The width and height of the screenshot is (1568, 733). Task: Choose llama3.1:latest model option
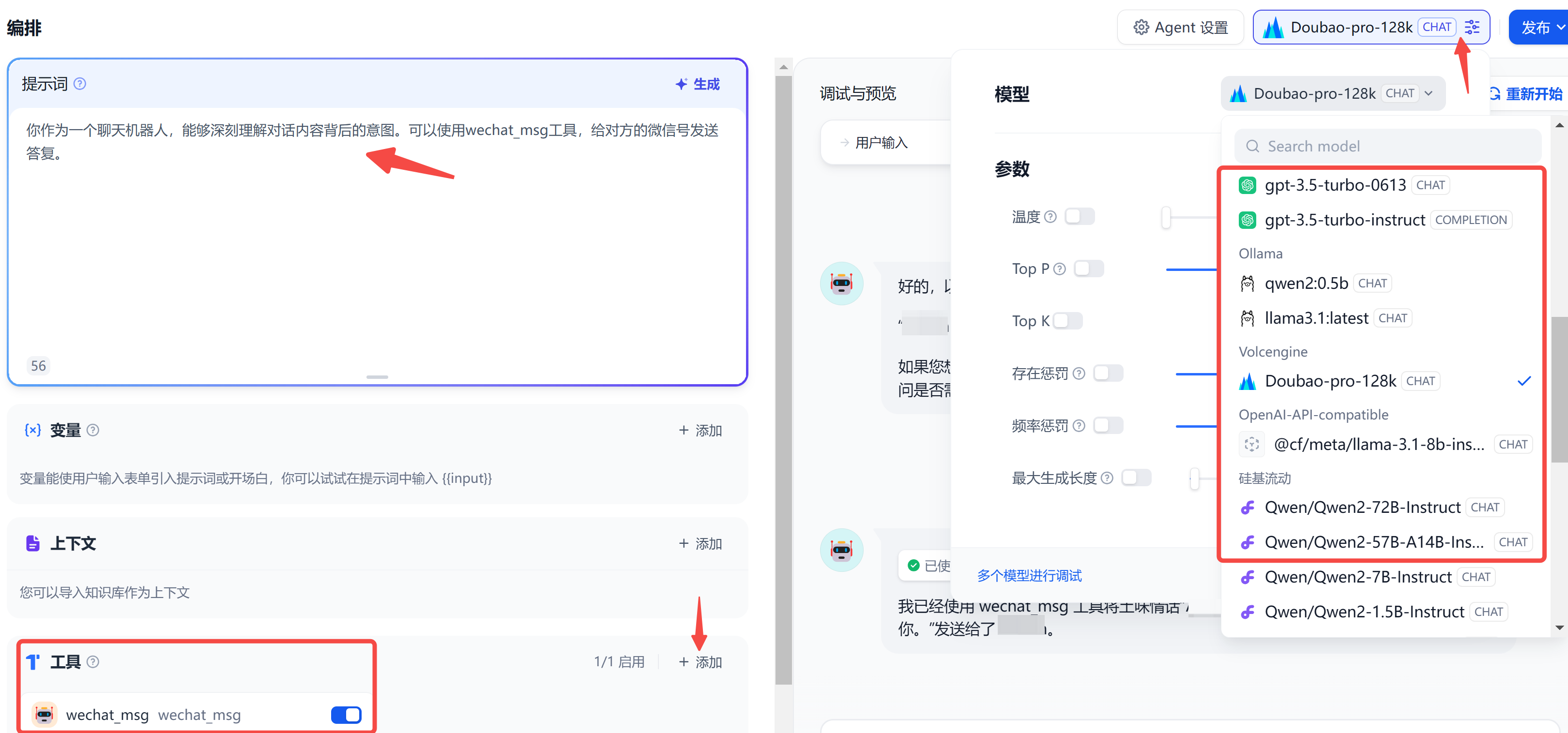click(1316, 318)
